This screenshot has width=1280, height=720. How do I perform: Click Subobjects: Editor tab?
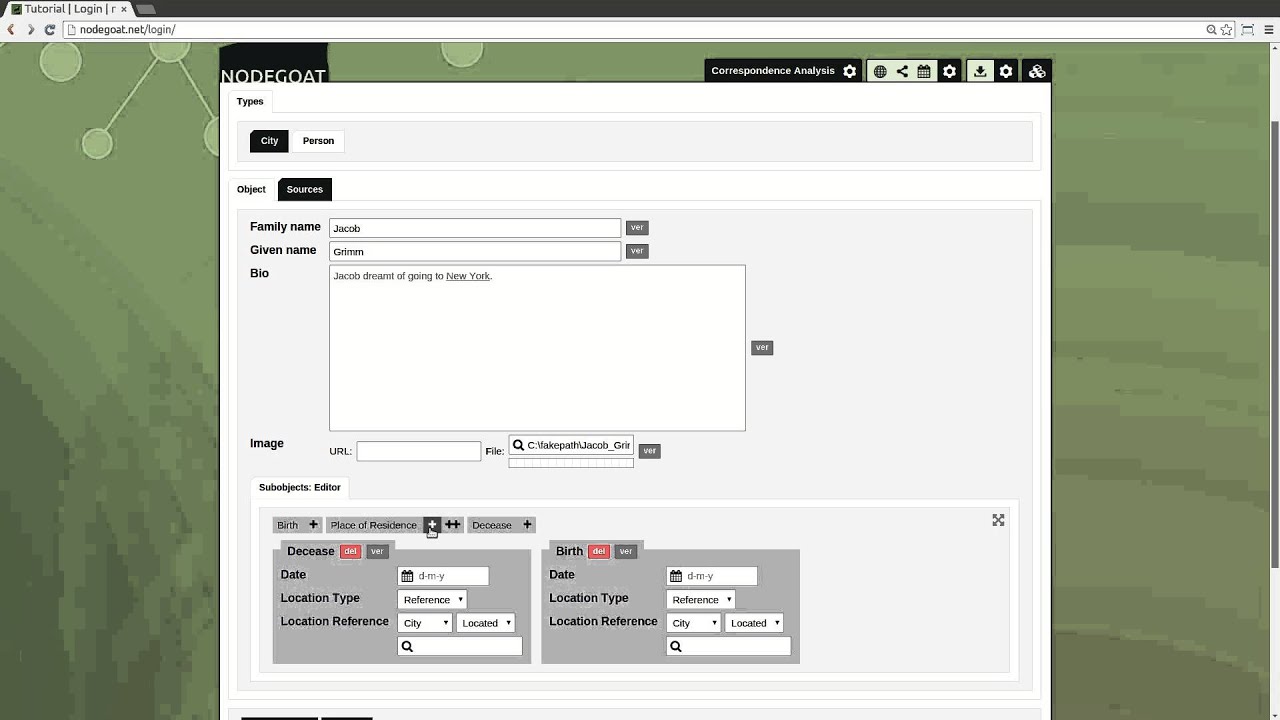click(x=299, y=487)
